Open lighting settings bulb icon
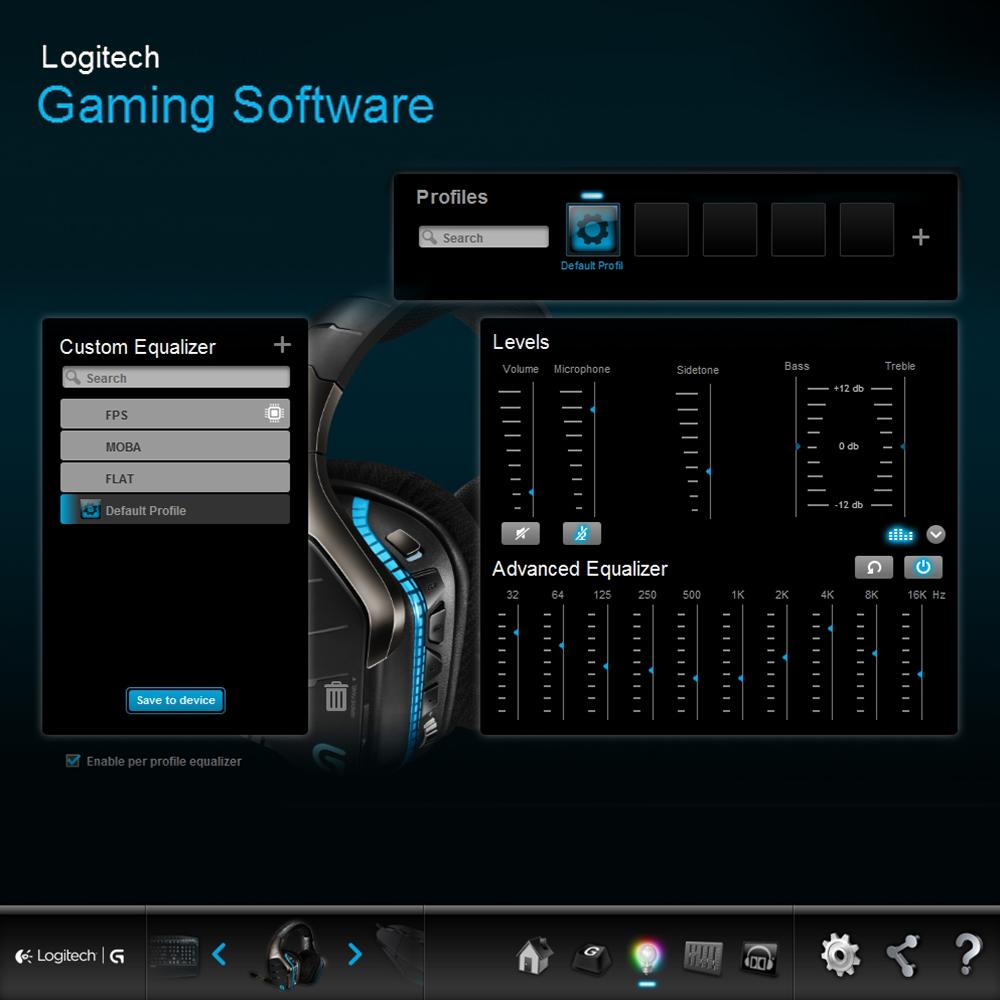Screen dimensions: 1000x1000 (x=647, y=957)
